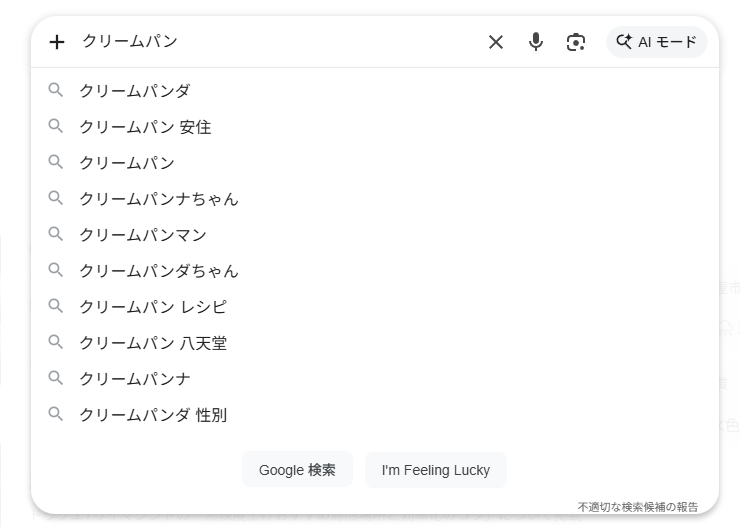Click magnifier icon beside クリームパン レシピ

click(56, 307)
